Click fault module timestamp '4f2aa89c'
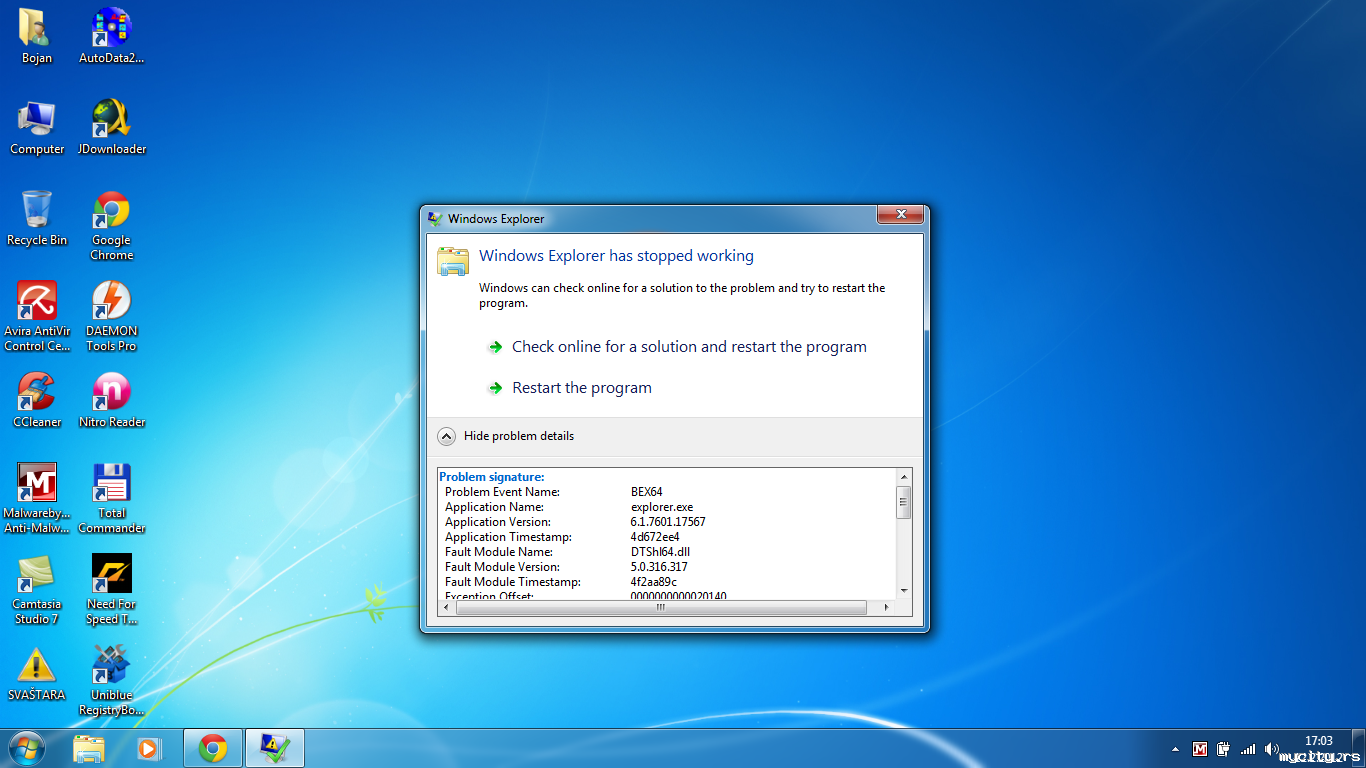The image size is (1366, 768). 654,582
